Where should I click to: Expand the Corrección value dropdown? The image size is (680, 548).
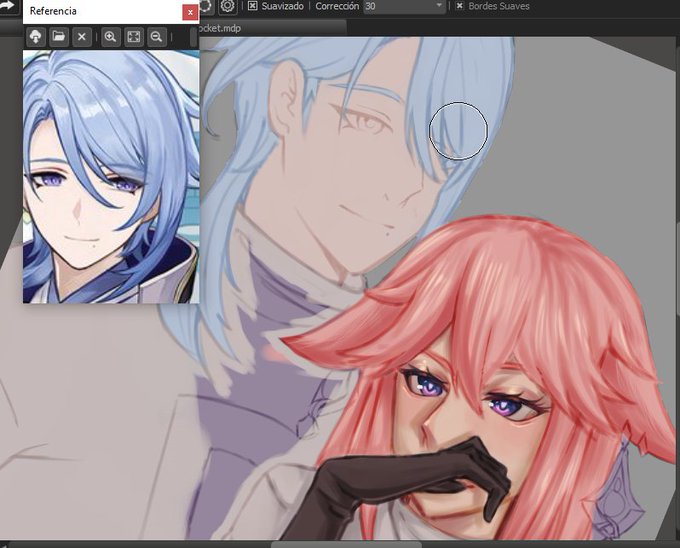(439, 6)
